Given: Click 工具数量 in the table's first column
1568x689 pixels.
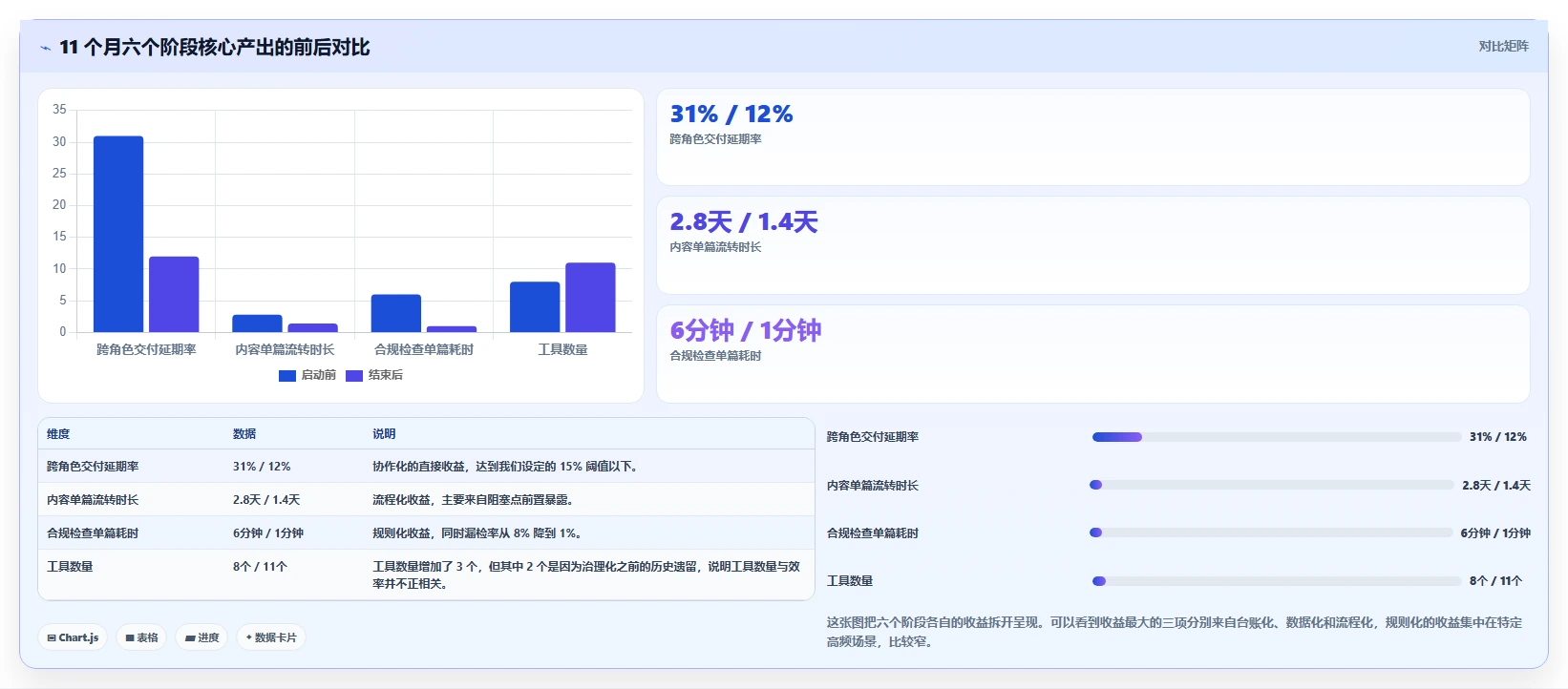Looking at the screenshot, I should [x=70, y=567].
